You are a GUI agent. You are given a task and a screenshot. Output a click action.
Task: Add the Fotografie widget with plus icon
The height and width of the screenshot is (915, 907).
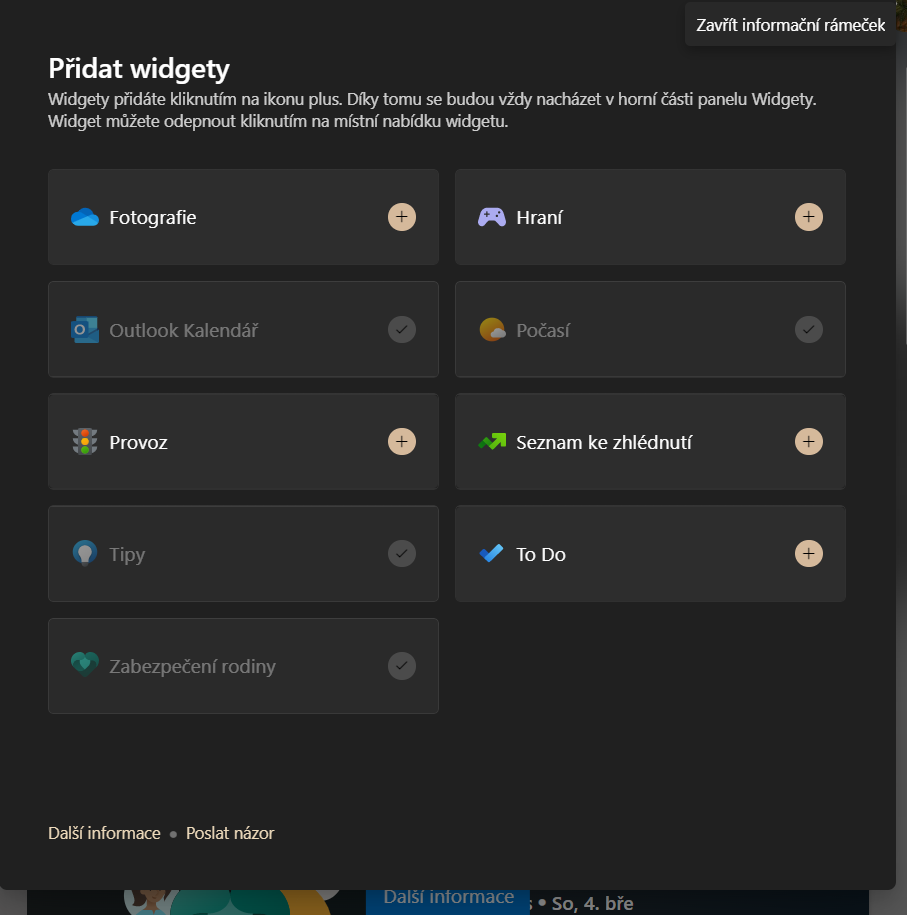[x=402, y=217]
